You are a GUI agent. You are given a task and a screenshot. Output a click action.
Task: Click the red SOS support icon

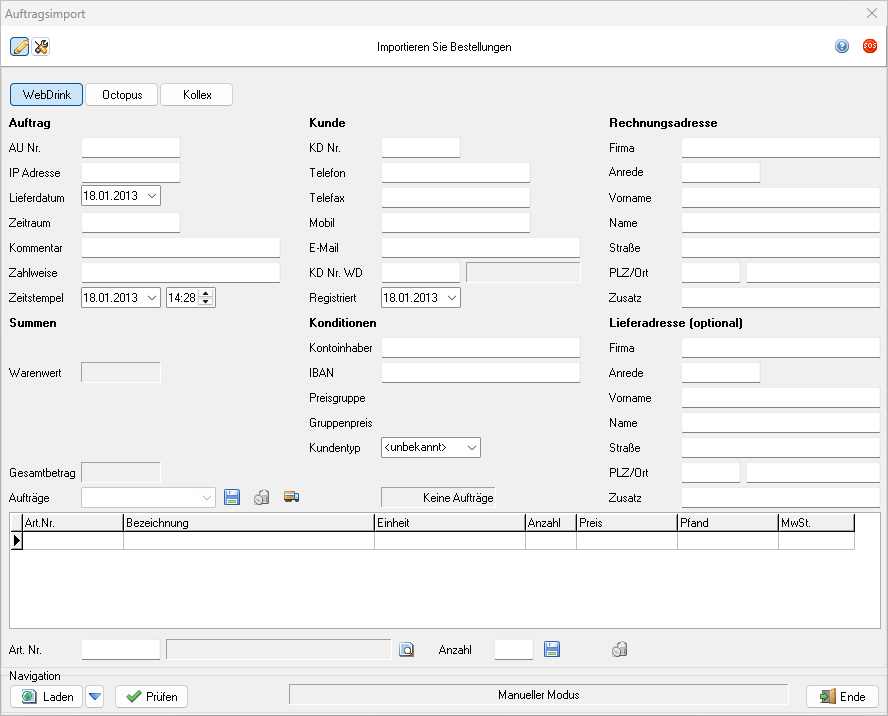(870, 46)
